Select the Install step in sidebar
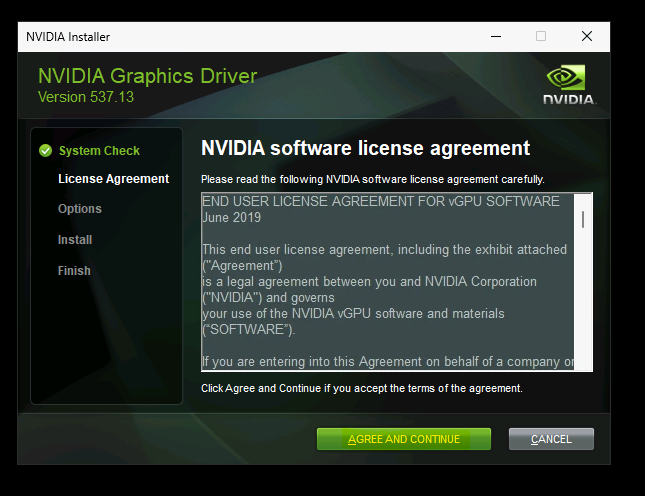 75,240
